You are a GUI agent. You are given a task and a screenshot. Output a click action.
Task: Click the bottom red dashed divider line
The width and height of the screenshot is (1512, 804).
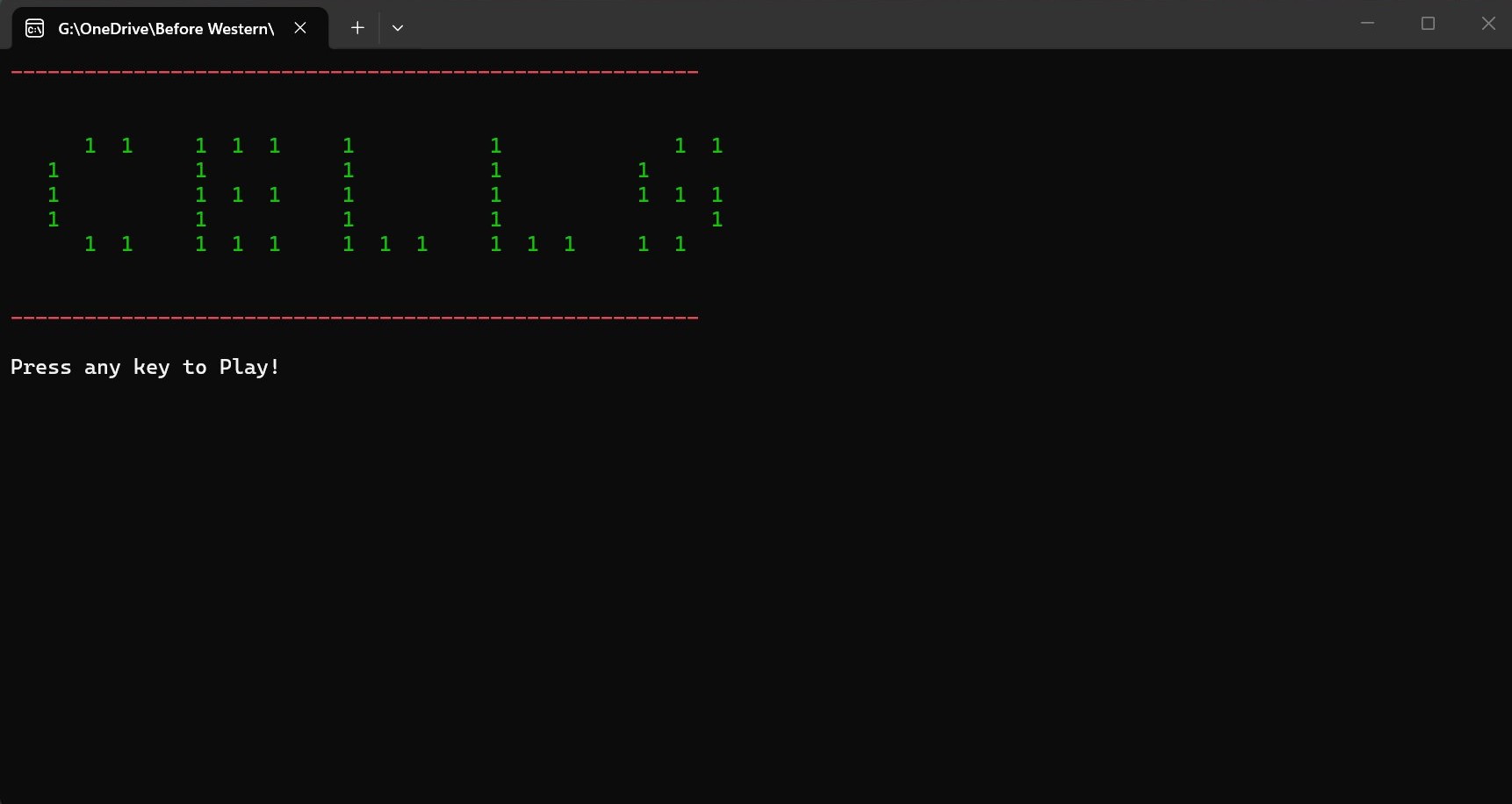[355, 317]
